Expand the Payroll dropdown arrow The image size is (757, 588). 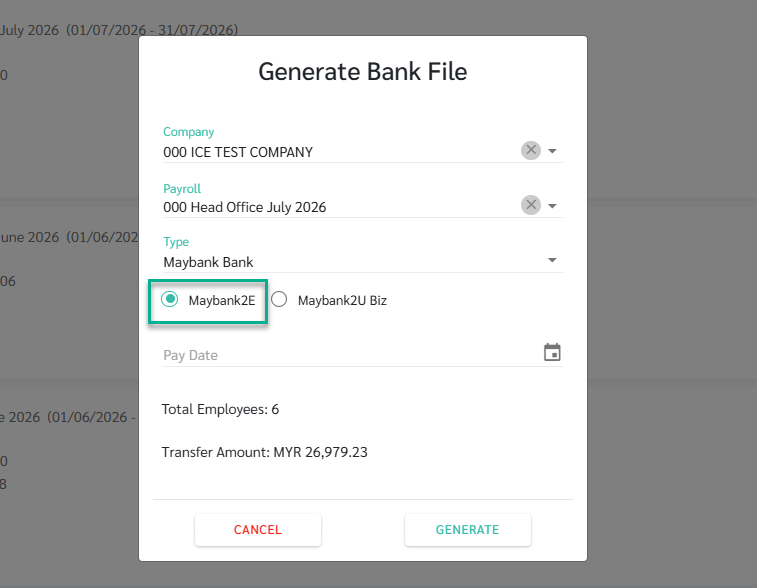tap(552, 206)
